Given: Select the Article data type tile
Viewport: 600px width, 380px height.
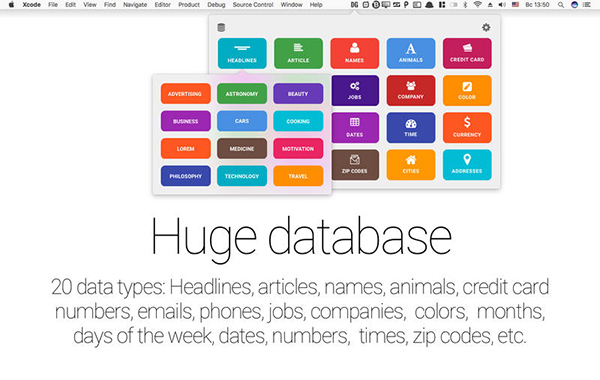Looking at the screenshot, I should [x=298, y=53].
